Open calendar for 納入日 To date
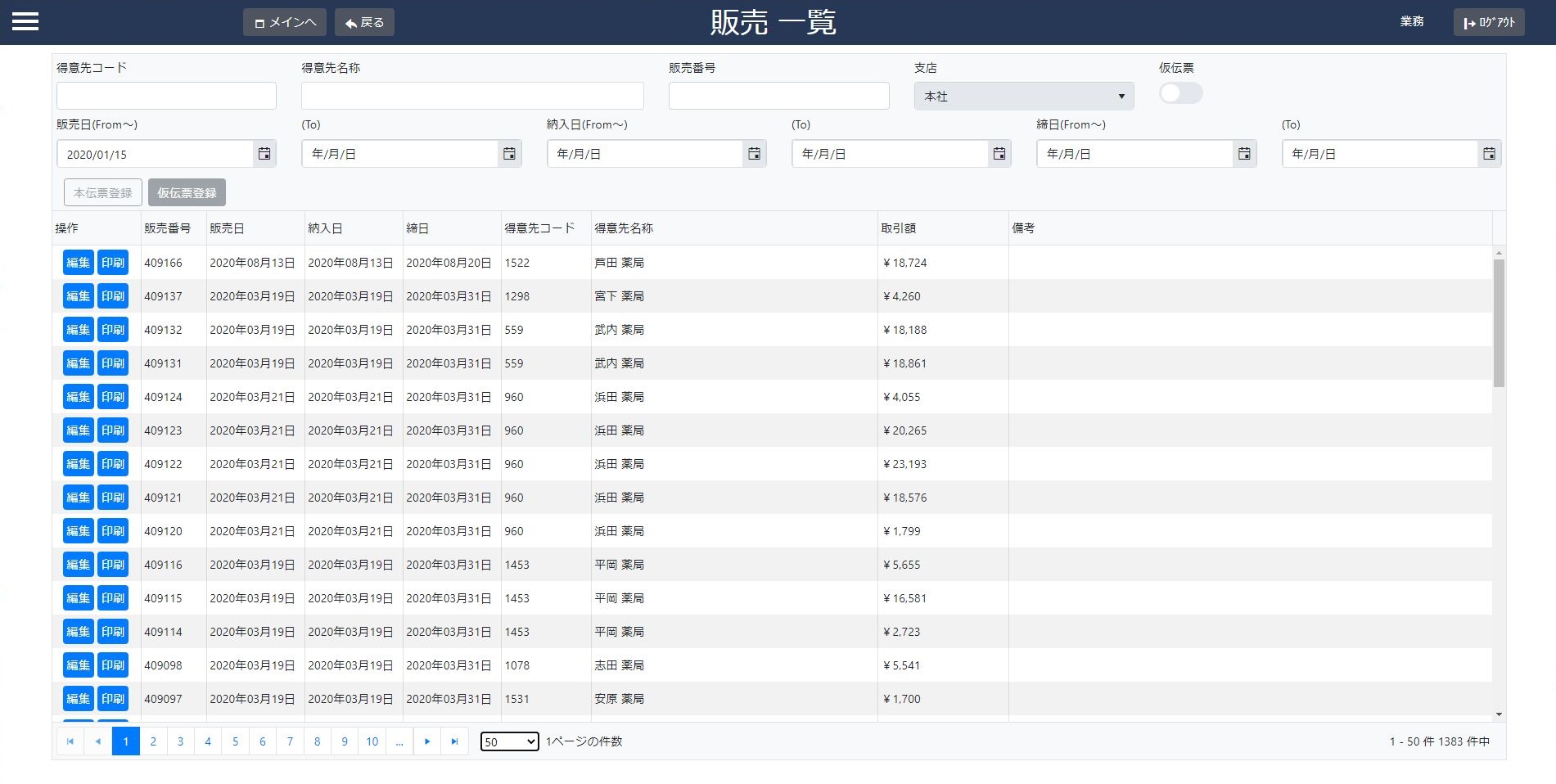This screenshot has width=1556, height=784. pyautogui.click(x=999, y=154)
